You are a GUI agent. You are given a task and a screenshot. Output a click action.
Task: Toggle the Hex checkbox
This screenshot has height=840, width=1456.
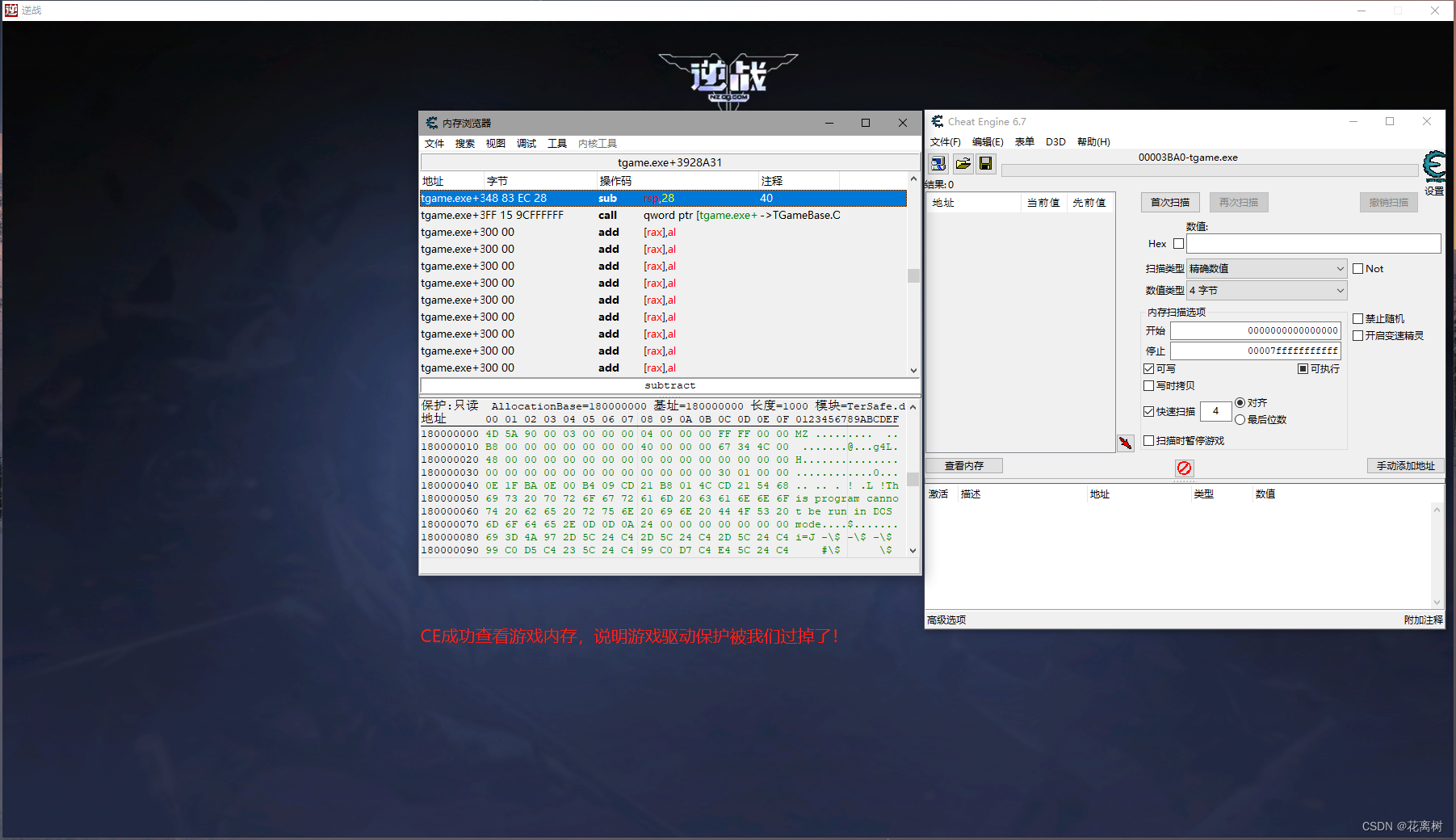coord(1178,244)
